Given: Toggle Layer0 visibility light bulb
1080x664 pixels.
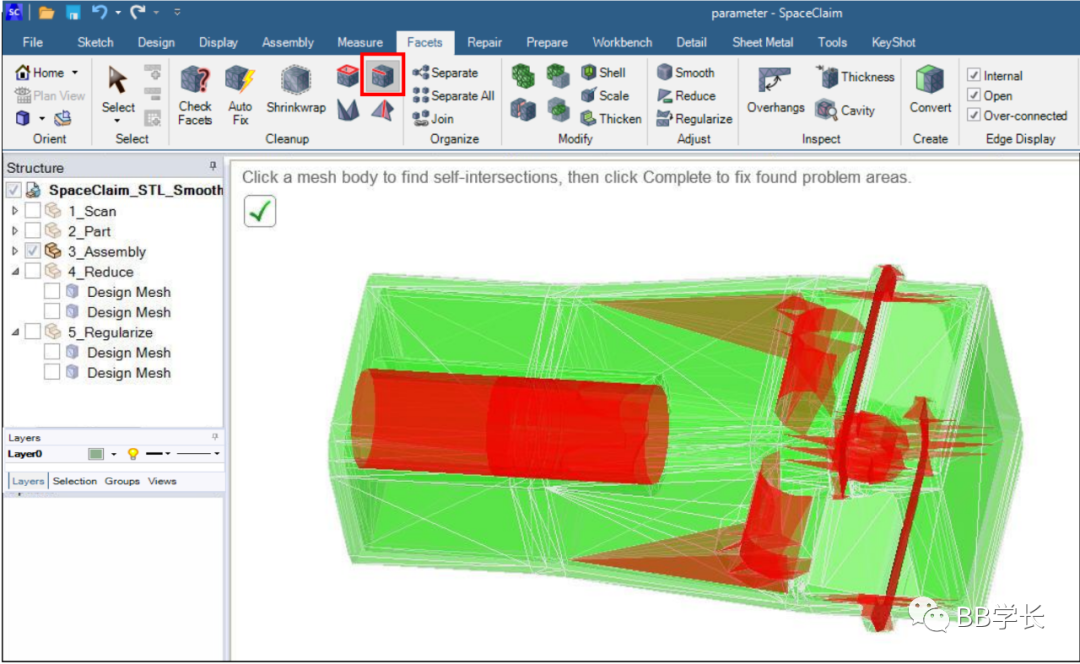Looking at the screenshot, I should coord(133,453).
